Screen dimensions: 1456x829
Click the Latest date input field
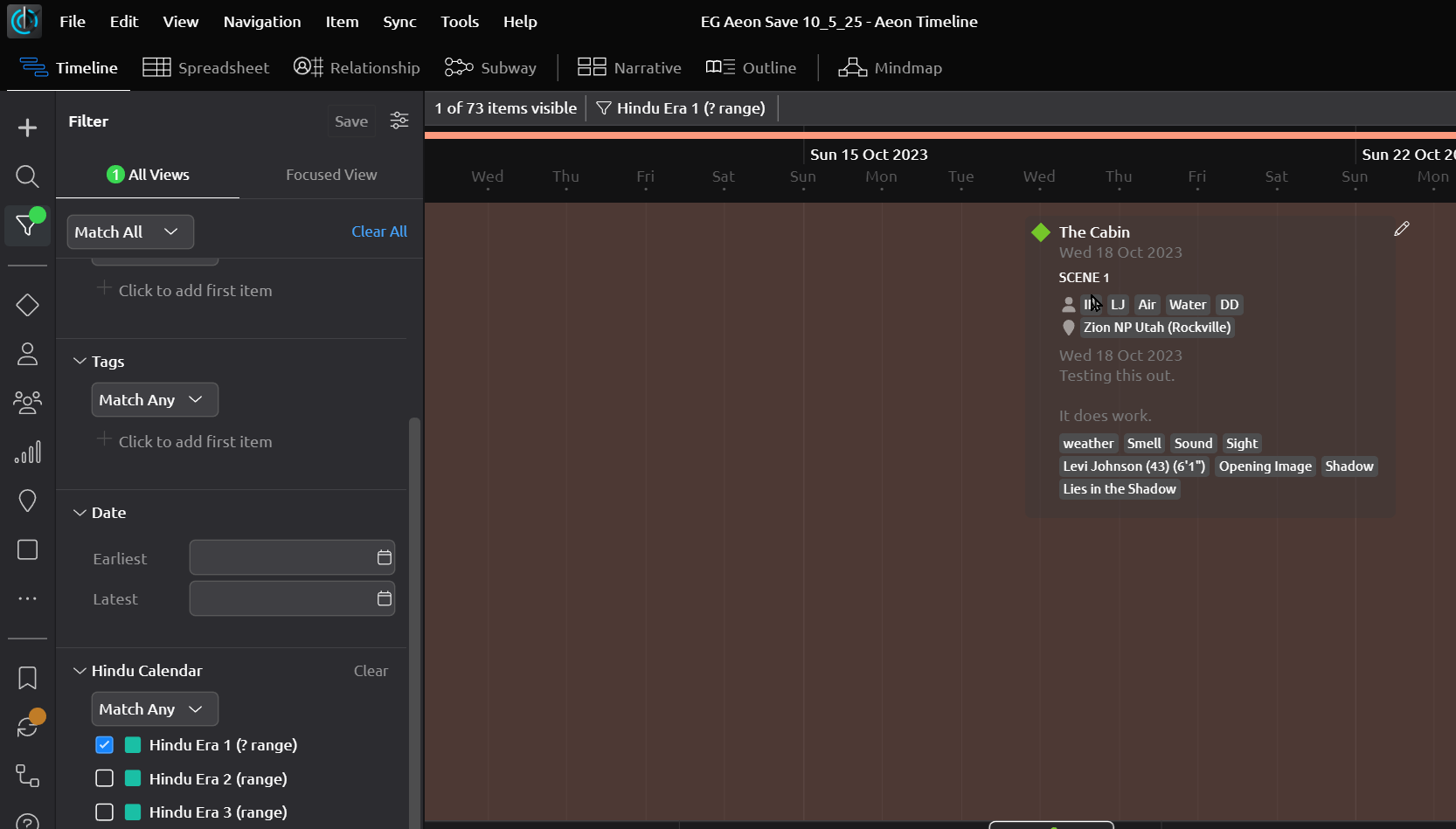click(281, 598)
